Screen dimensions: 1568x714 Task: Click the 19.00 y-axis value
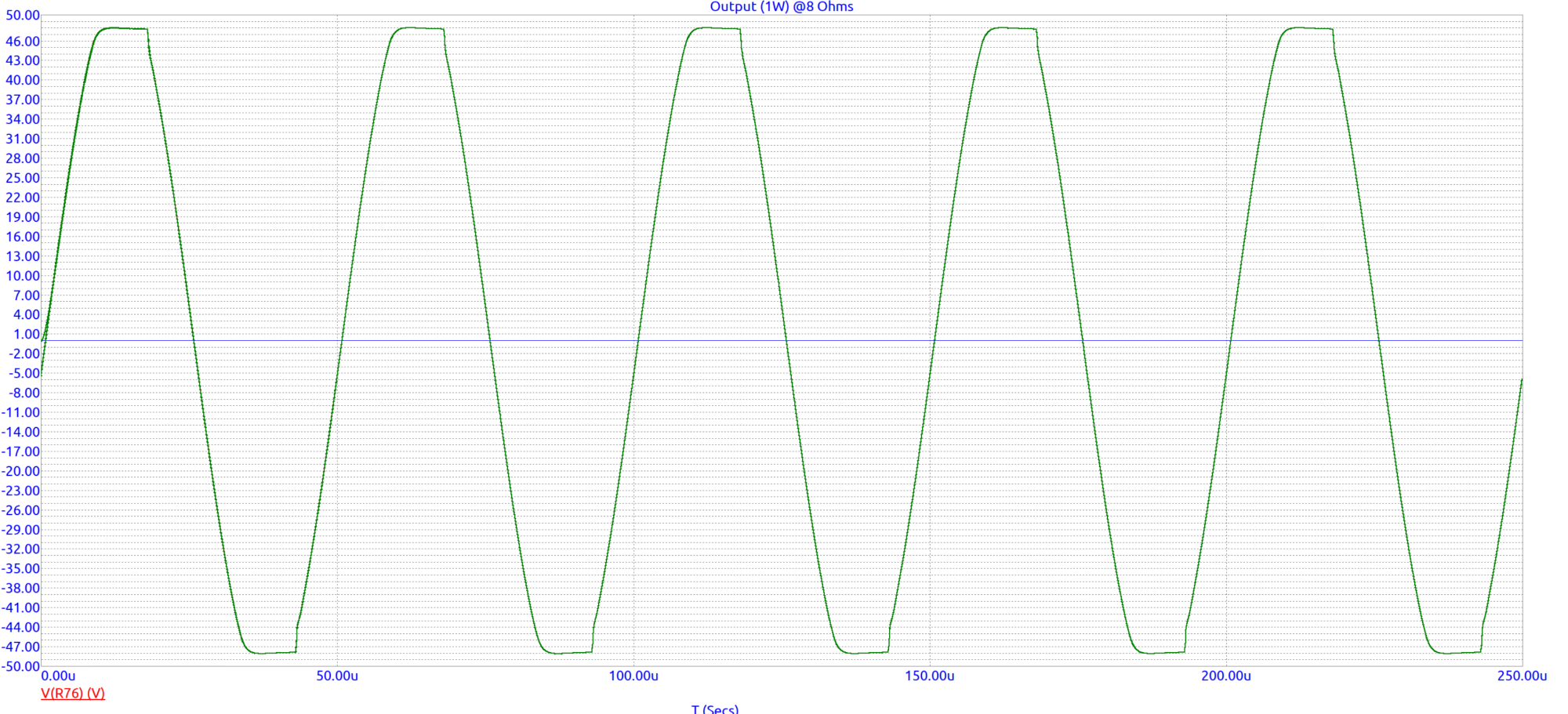(23, 217)
